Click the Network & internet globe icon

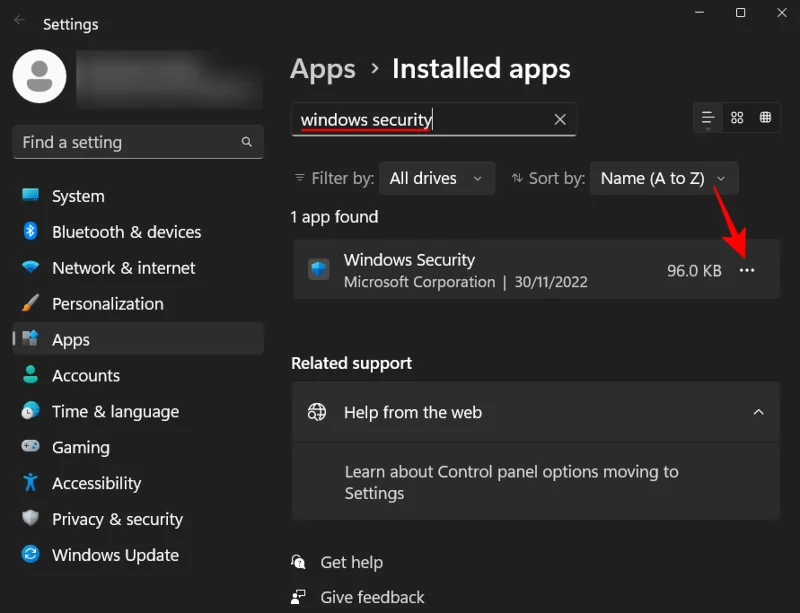pyautogui.click(x=31, y=268)
